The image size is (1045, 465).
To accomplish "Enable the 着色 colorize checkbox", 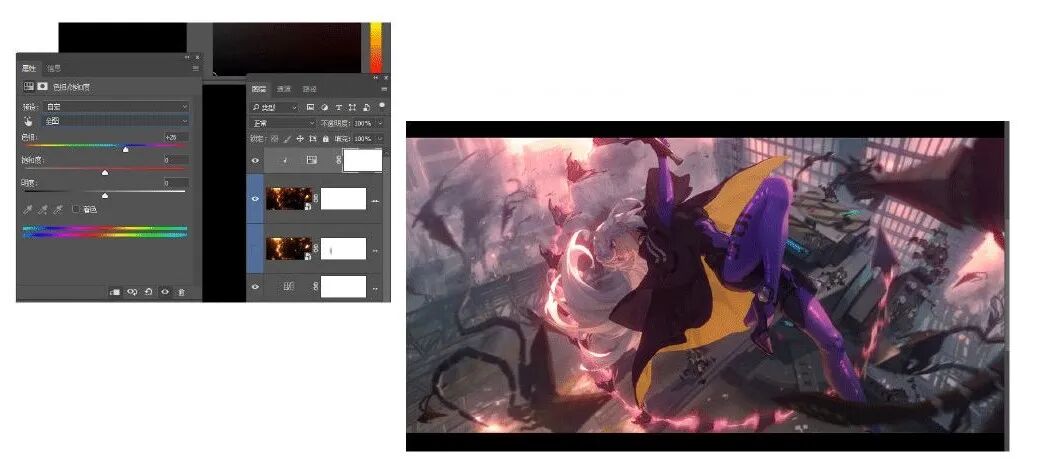I will [76, 210].
